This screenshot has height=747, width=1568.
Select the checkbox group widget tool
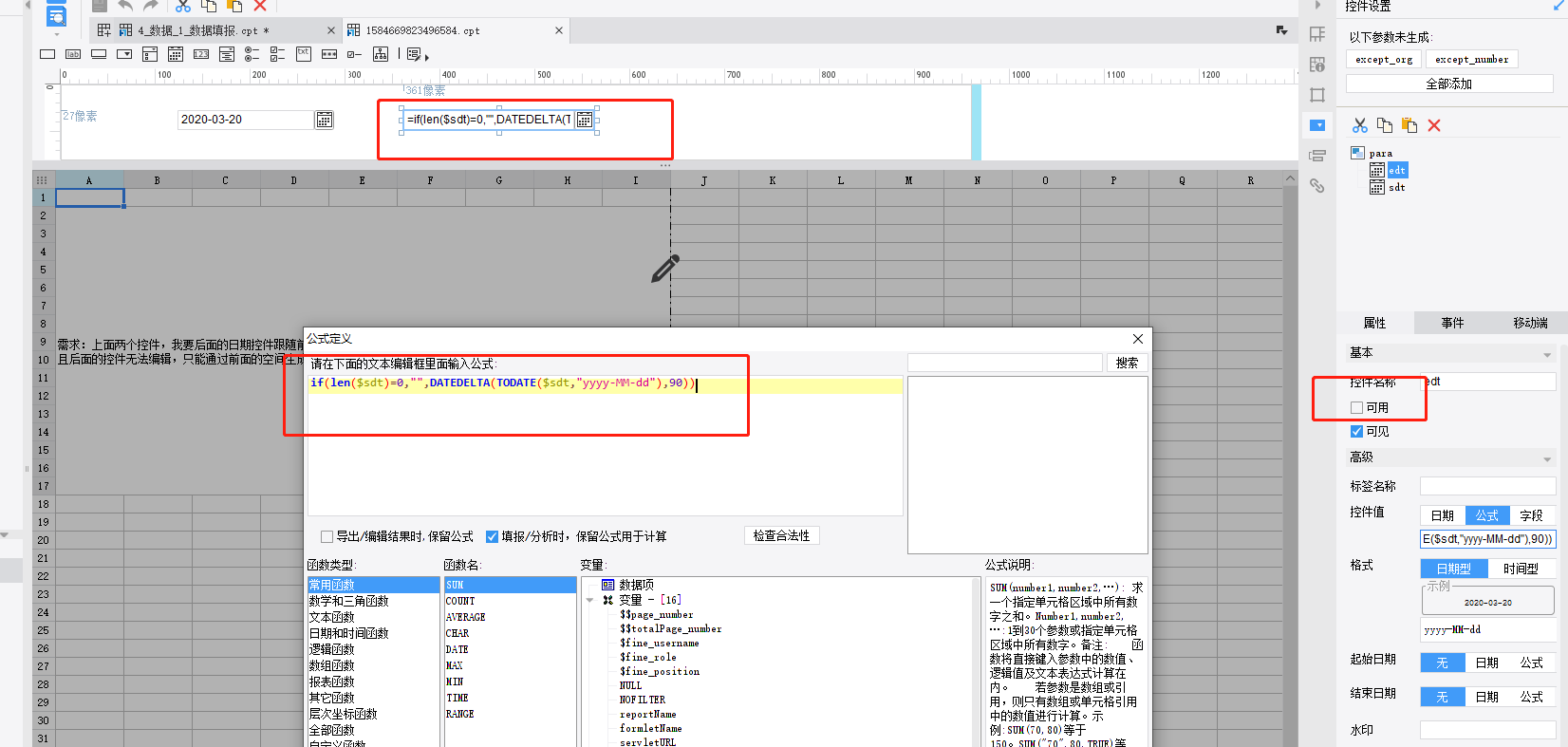click(278, 54)
